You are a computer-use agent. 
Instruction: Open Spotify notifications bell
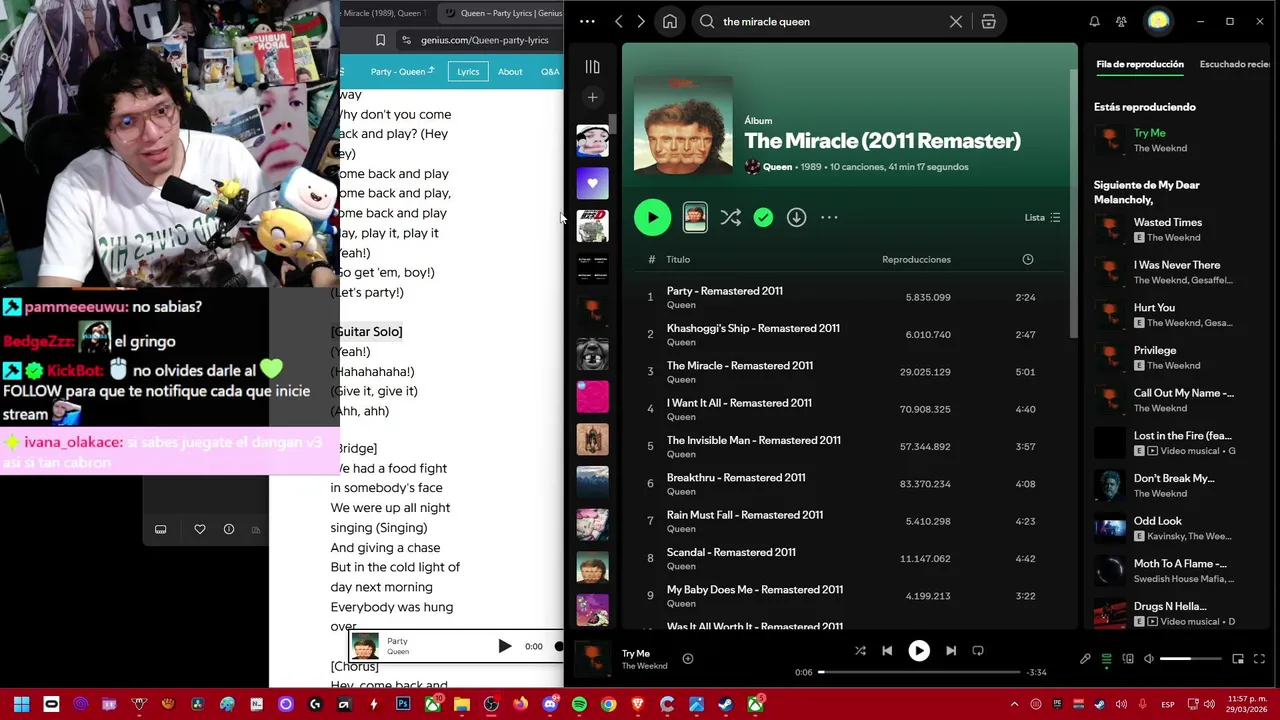click(1094, 21)
